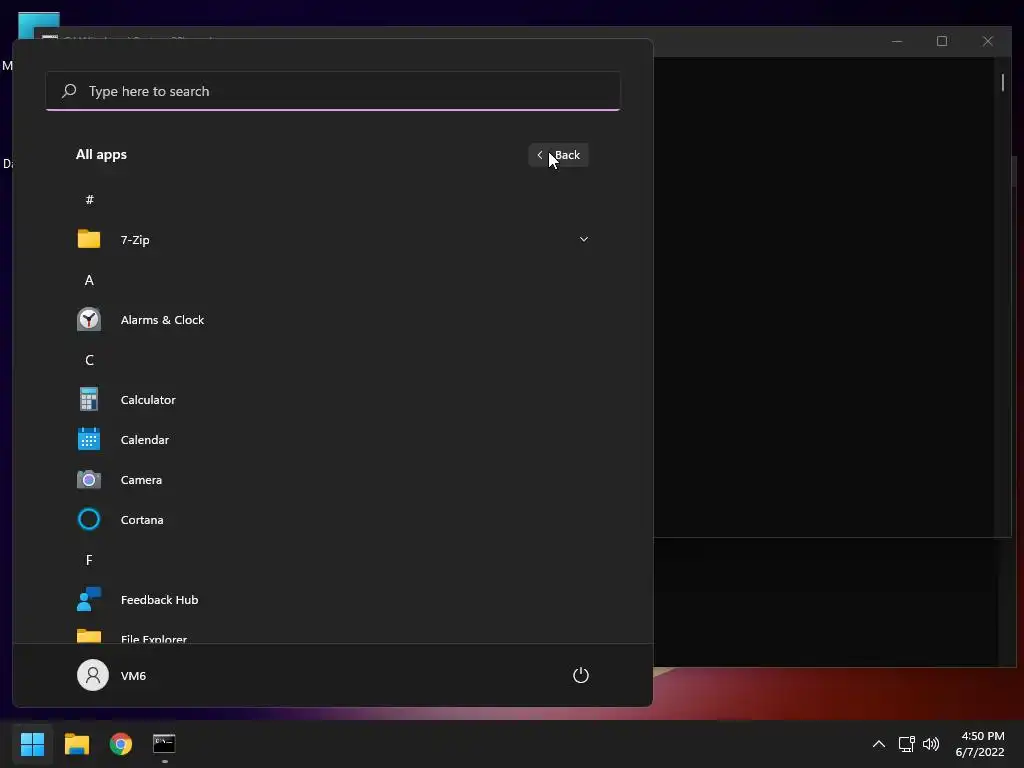Close the Command Prompt window
This screenshot has width=1024, height=768.
click(x=987, y=41)
